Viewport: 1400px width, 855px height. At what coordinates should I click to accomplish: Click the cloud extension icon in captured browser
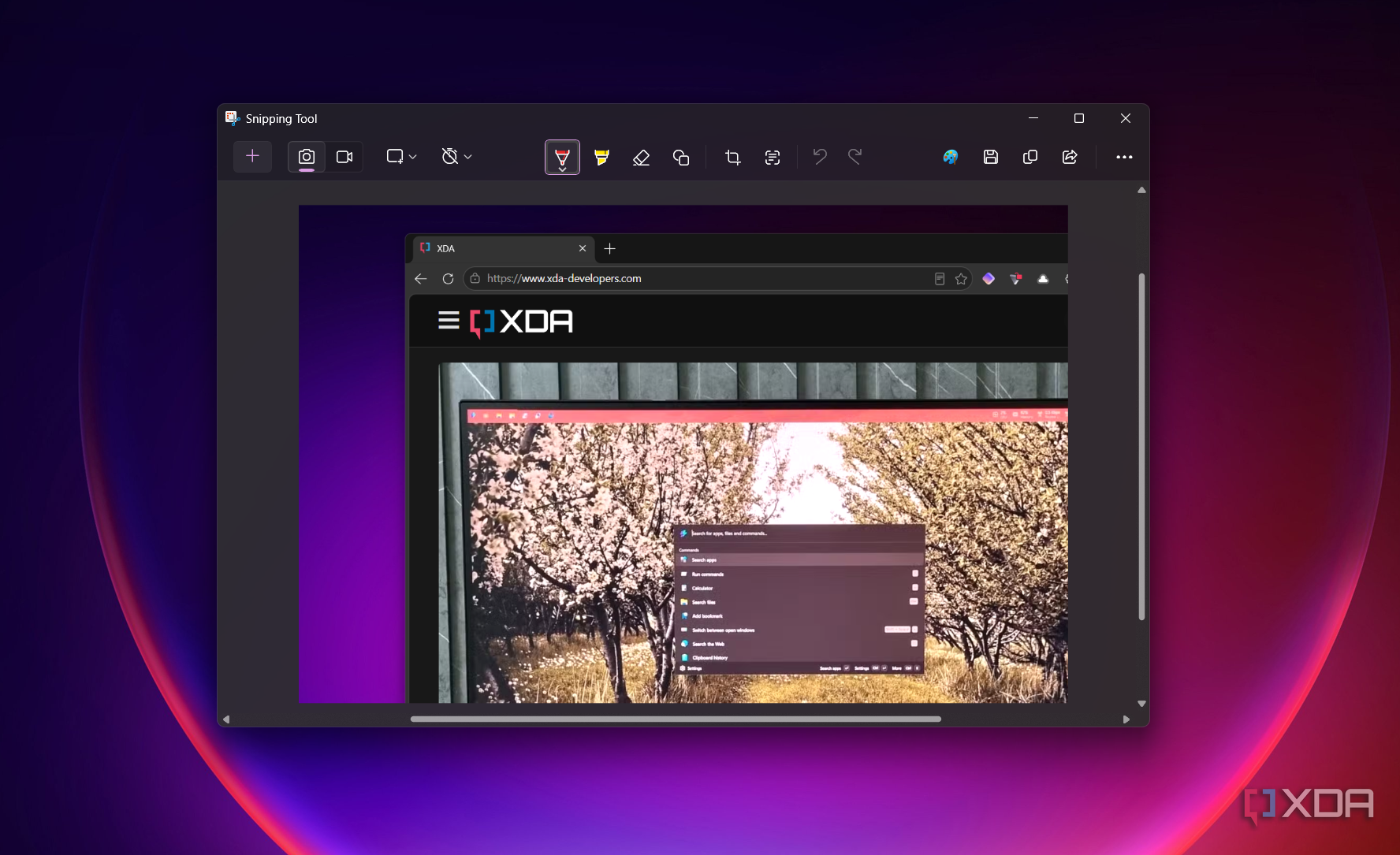[1043, 279]
